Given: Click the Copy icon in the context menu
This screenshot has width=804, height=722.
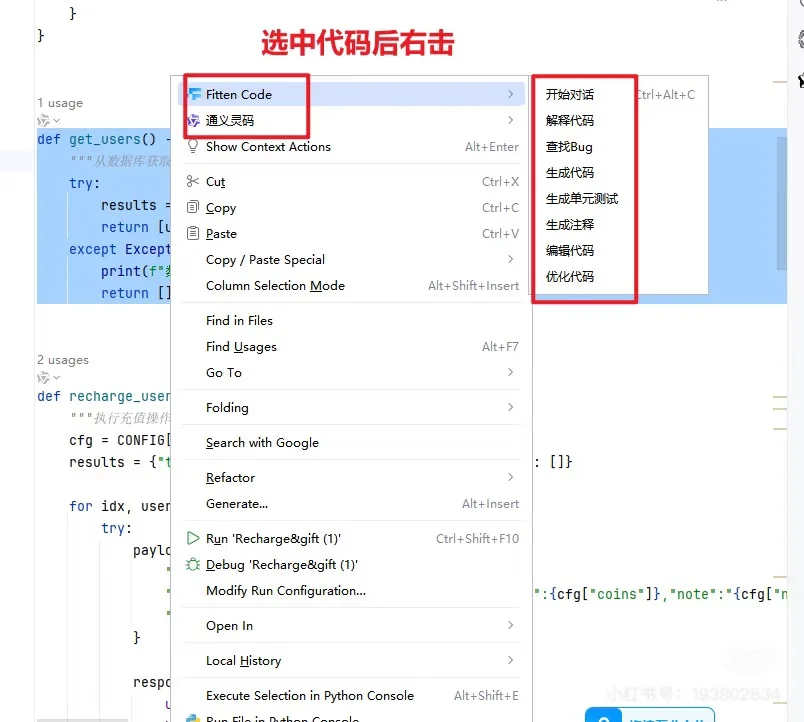Looking at the screenshot, I should [x=191, y=208].
